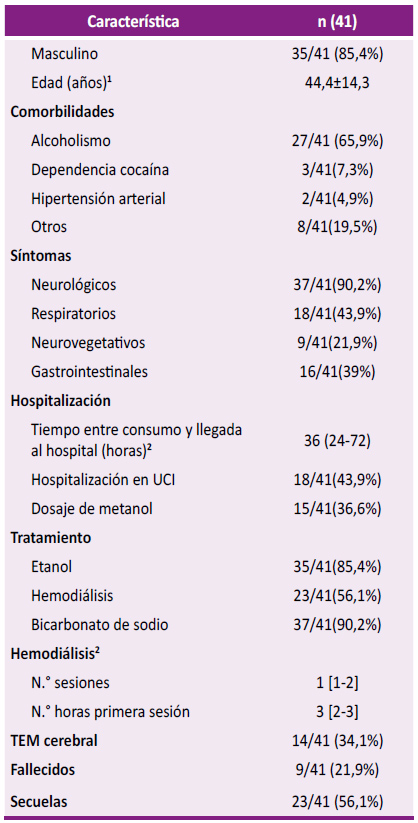The image size is (418, 823).
Task: Click the Tratamiento section heading
Action: [51, 537]
